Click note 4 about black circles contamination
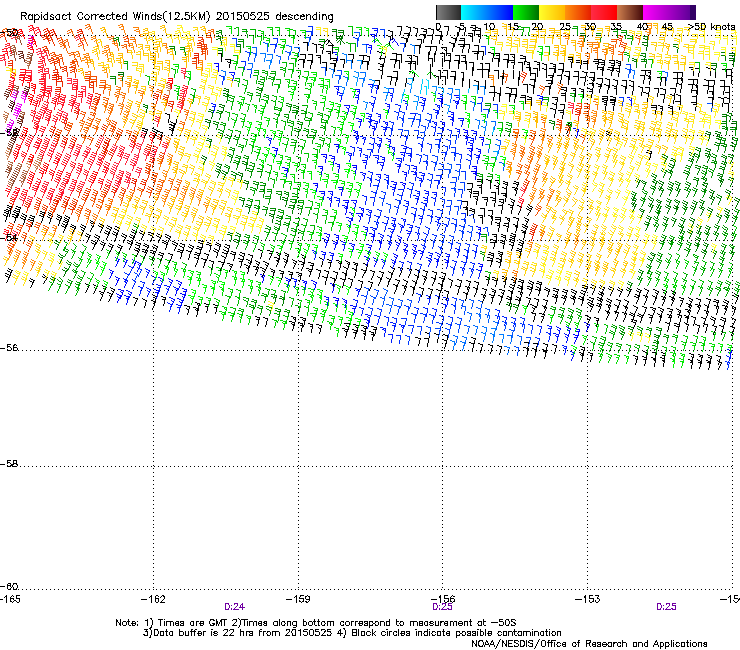Screen dimensions: 740x650 449,633
